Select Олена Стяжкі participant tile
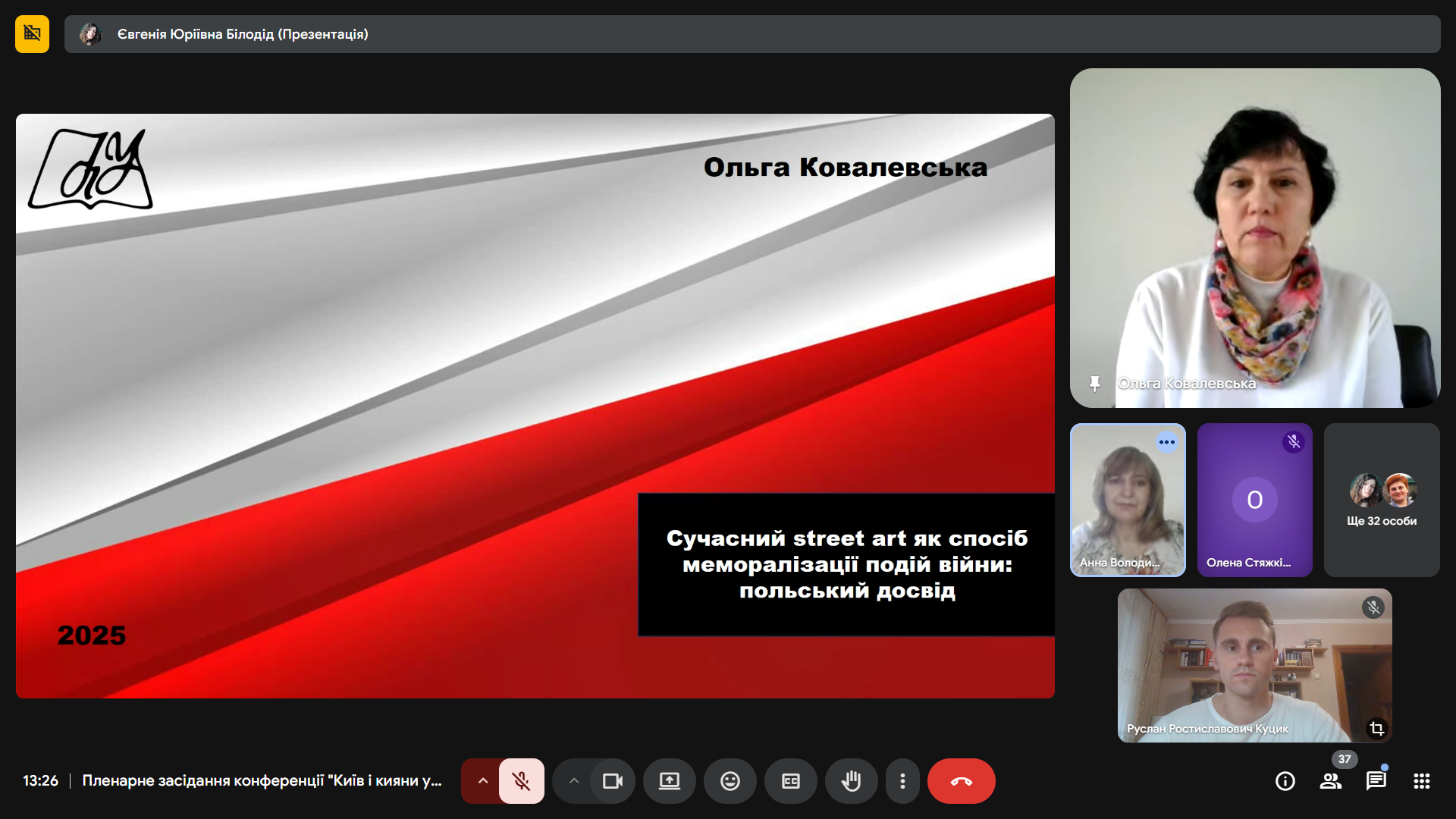 (1254, 500)
